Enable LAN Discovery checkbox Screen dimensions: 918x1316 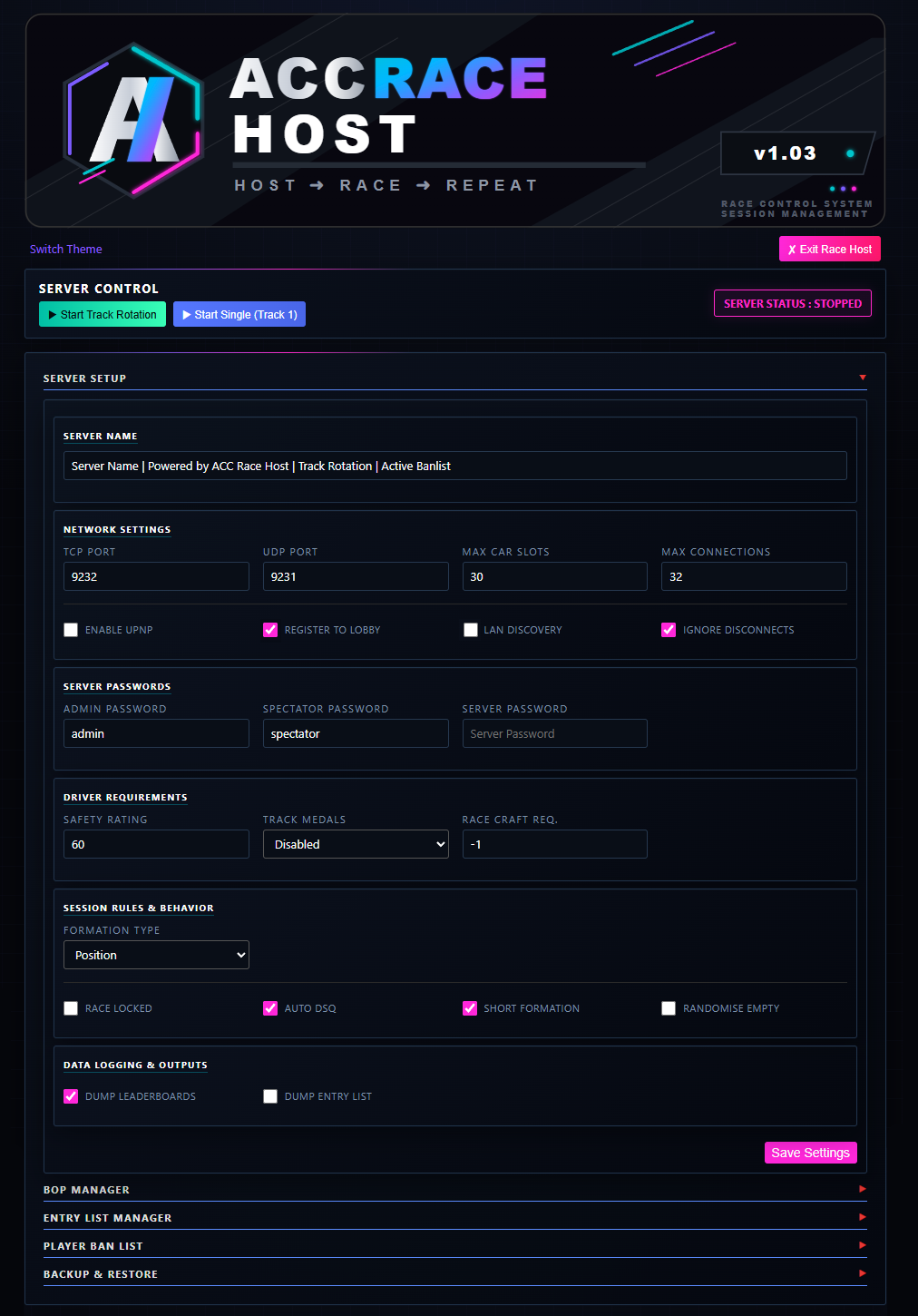[x=470, y=630]
